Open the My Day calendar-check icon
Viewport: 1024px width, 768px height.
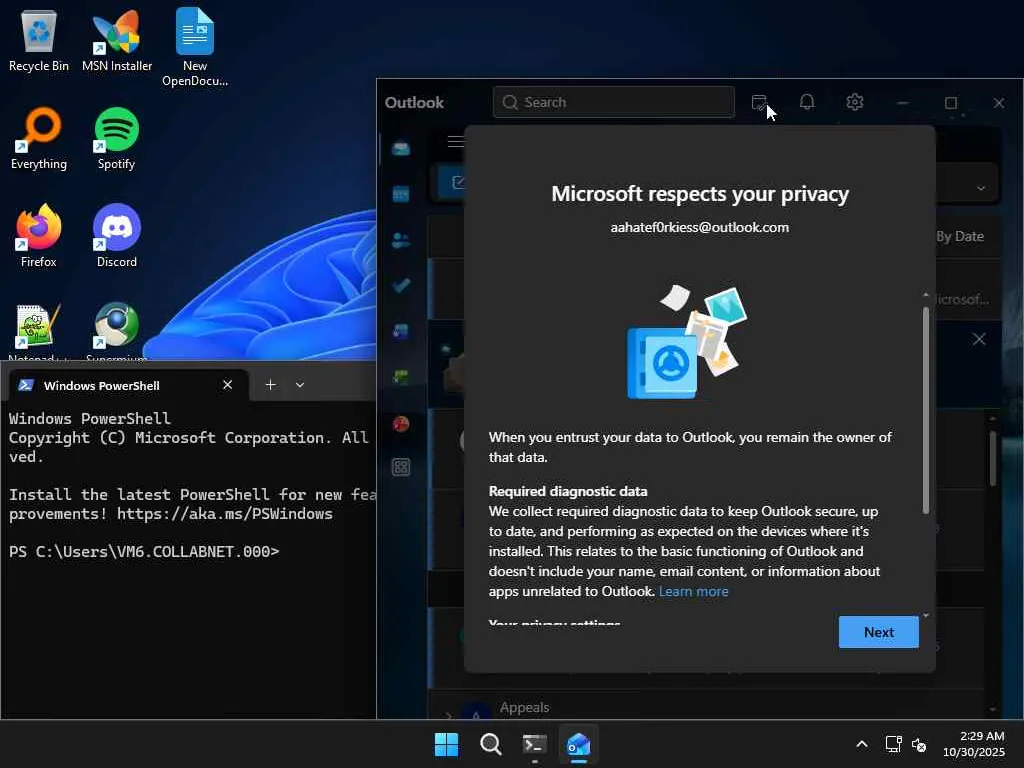point(759,103)
